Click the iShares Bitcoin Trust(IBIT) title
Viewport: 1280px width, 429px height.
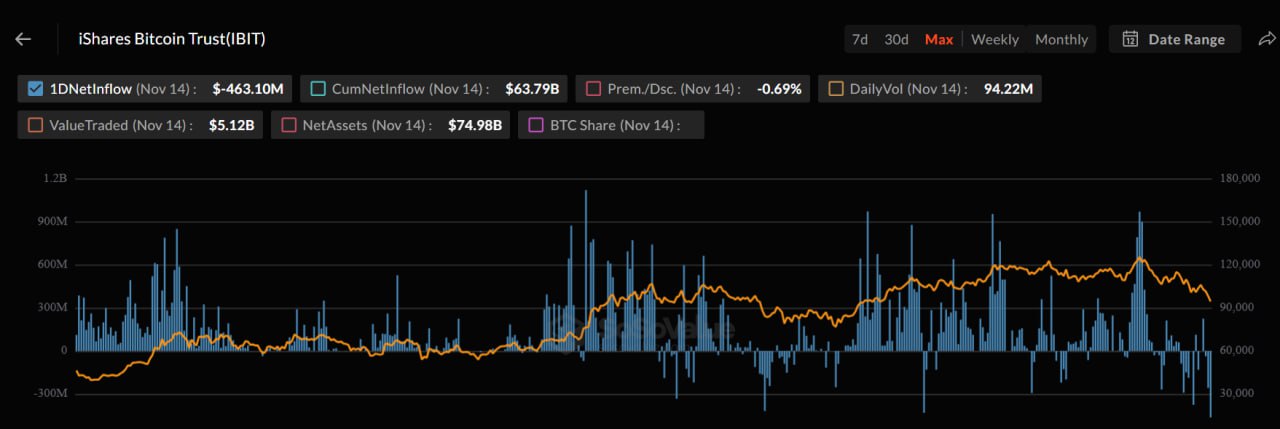tap(172, 39)
